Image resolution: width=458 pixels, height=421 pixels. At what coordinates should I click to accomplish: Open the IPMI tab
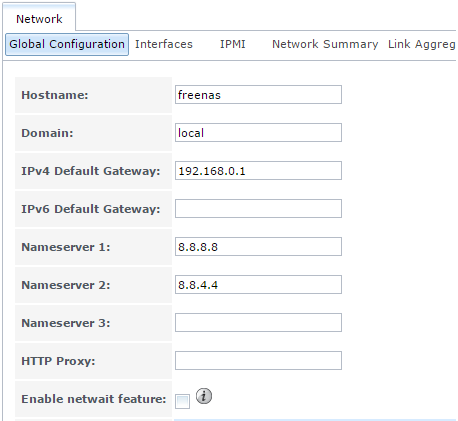232,44
